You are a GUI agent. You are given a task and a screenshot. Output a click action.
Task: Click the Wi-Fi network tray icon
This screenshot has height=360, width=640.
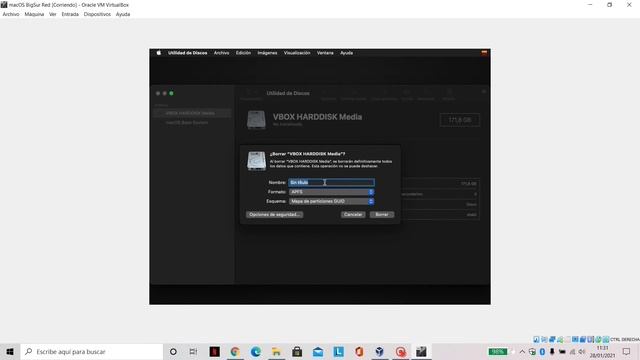tap(572, 351)
